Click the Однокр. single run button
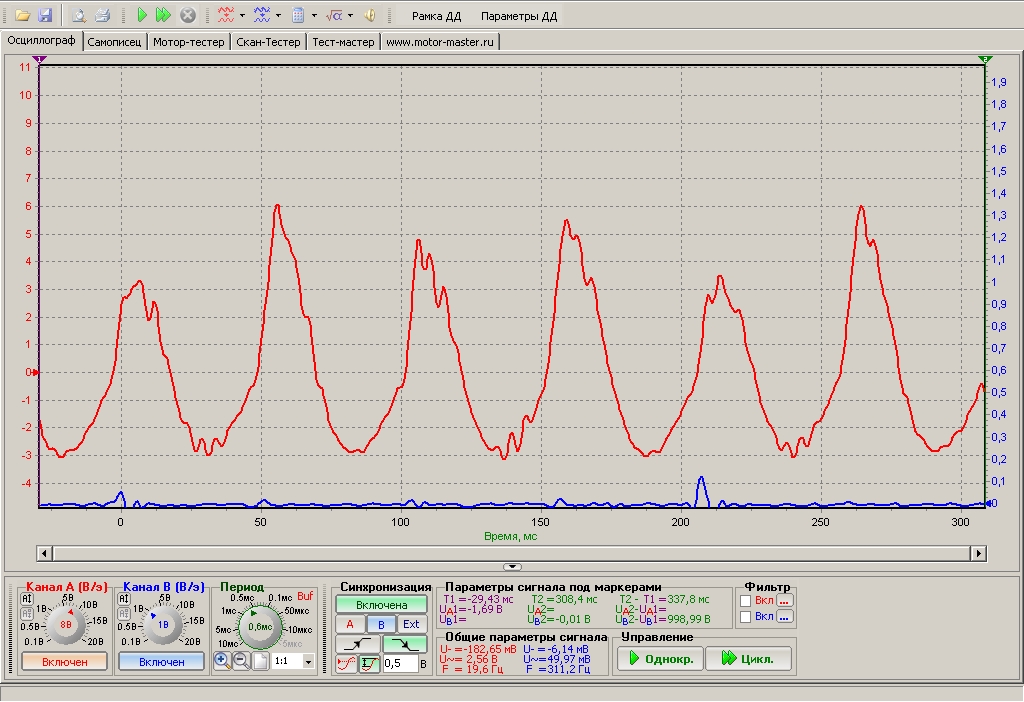 pos(660,658)
